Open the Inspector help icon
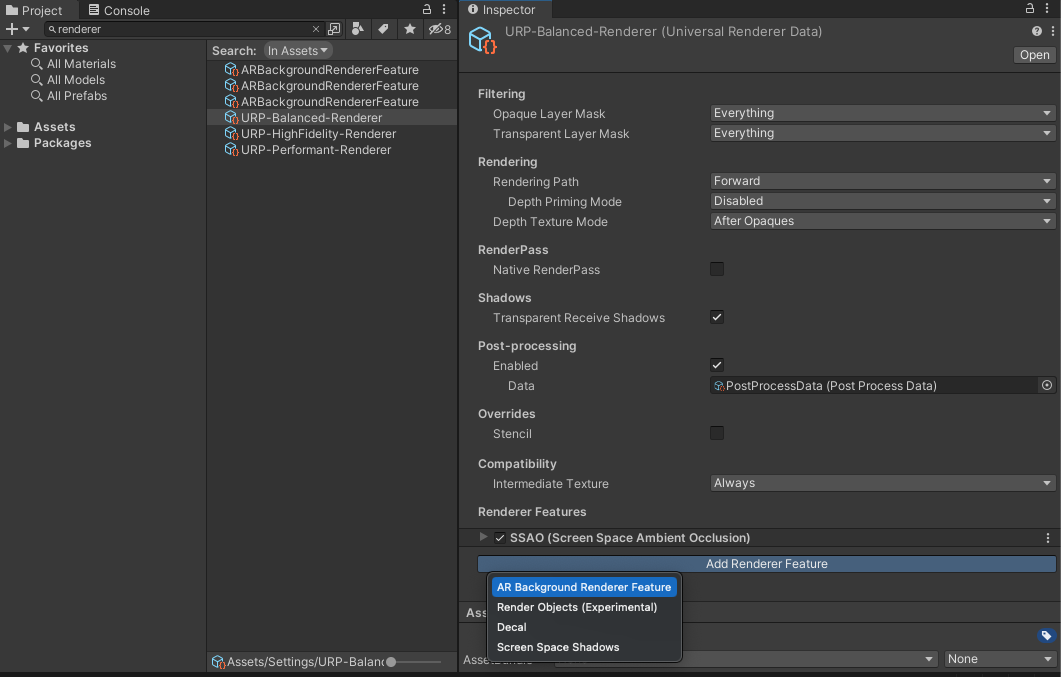This screenshot has width=1061, height=677. (x=1037, y=30)
